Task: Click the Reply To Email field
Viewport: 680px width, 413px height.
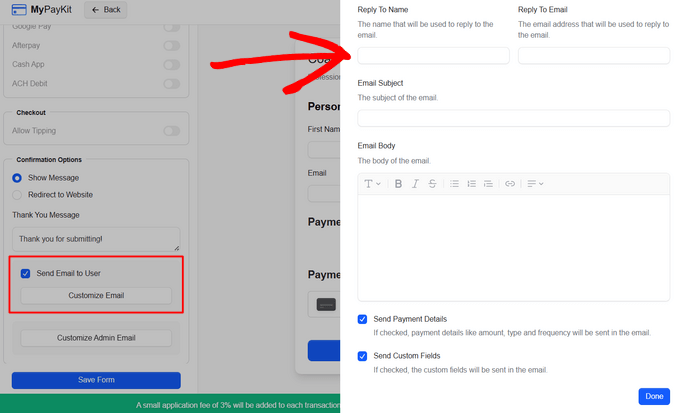Action: pos(593,56)
